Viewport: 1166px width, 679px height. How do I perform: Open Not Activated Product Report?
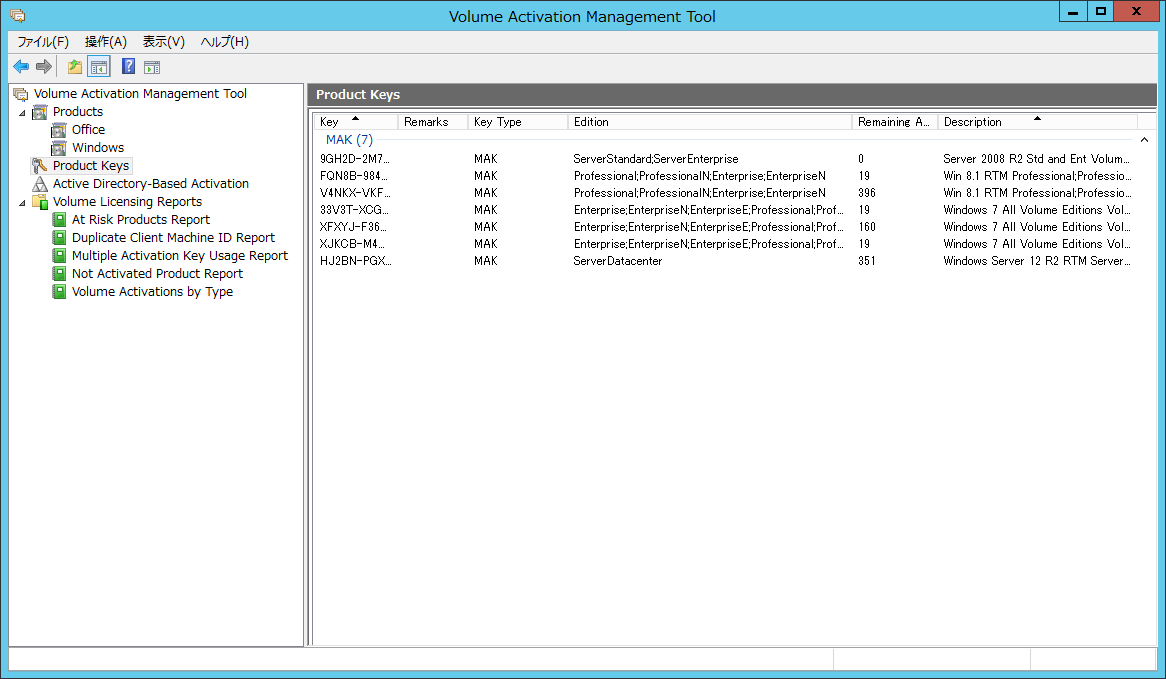pyautogui.click(x=158, y=274)
